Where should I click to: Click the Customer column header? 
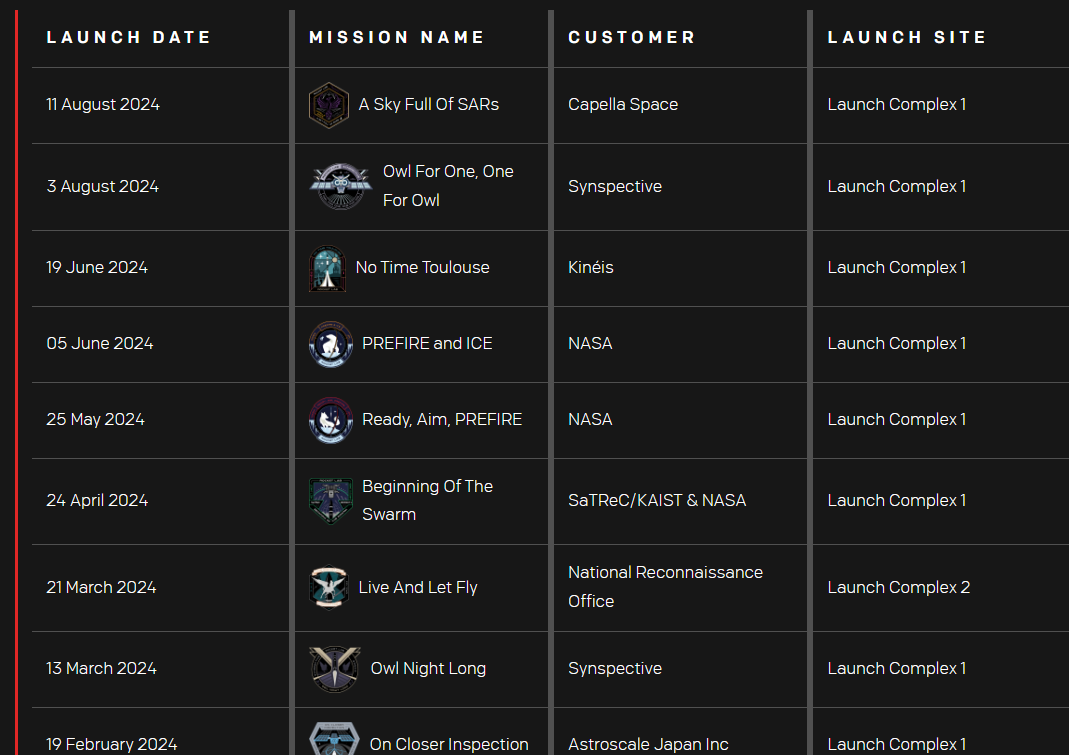pyautogui.click(x=632, y=37)
